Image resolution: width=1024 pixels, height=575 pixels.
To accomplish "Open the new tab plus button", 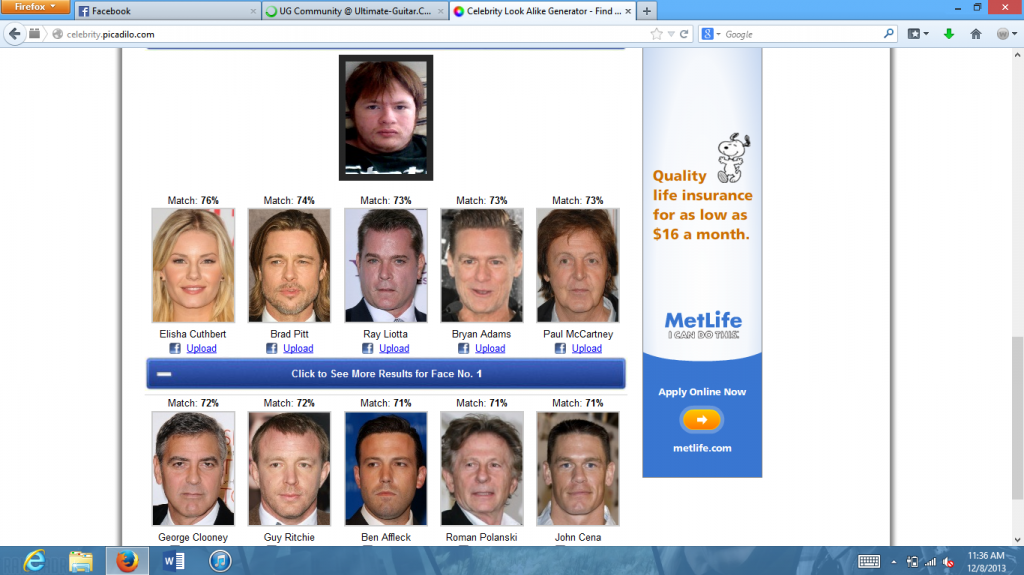I will pos(647,10).
